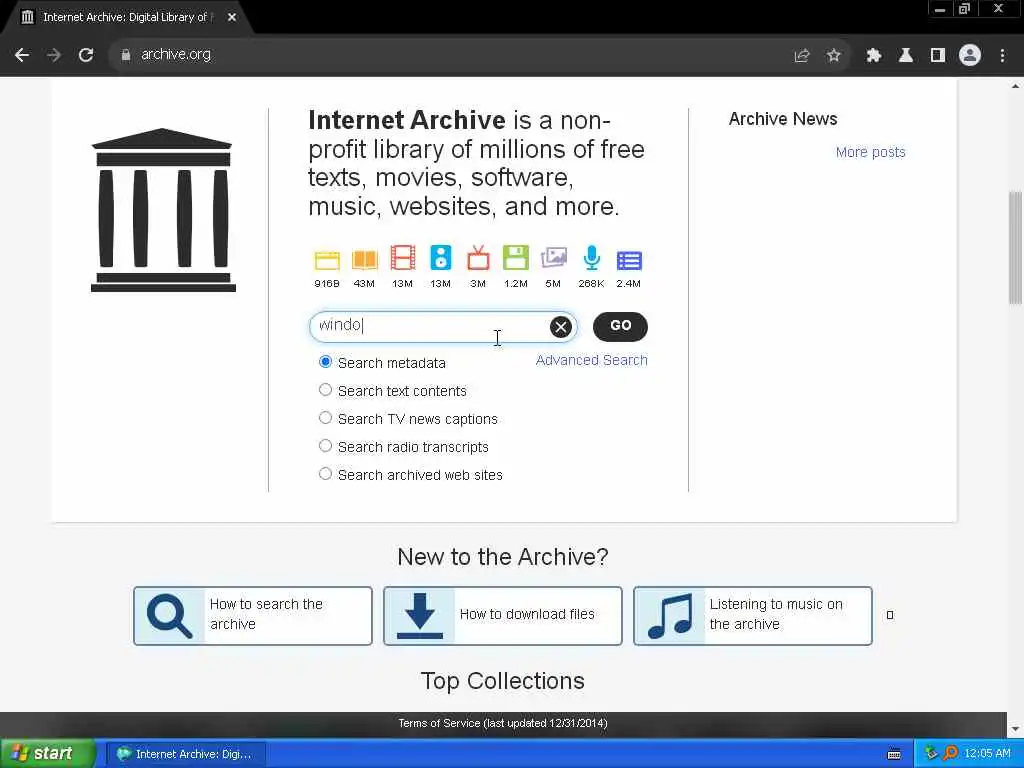1024x768 pixels.
Task: Open the video film icon (13M)
Action: 402,258
